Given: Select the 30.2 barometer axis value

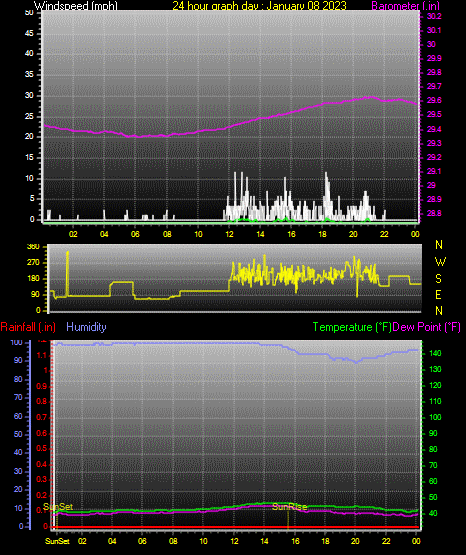Looking at the screenshot, I should pos(434,16).
